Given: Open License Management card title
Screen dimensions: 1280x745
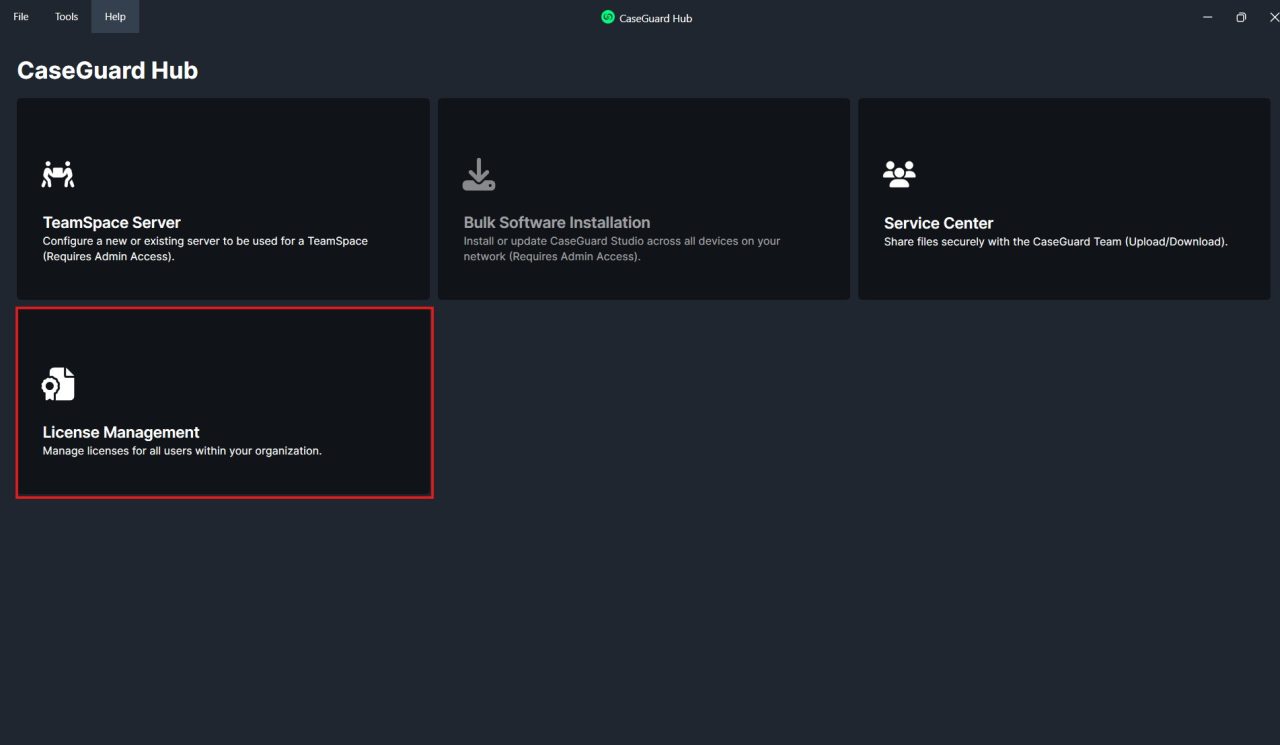Looking at the screenshot, I should coord(121,432).
